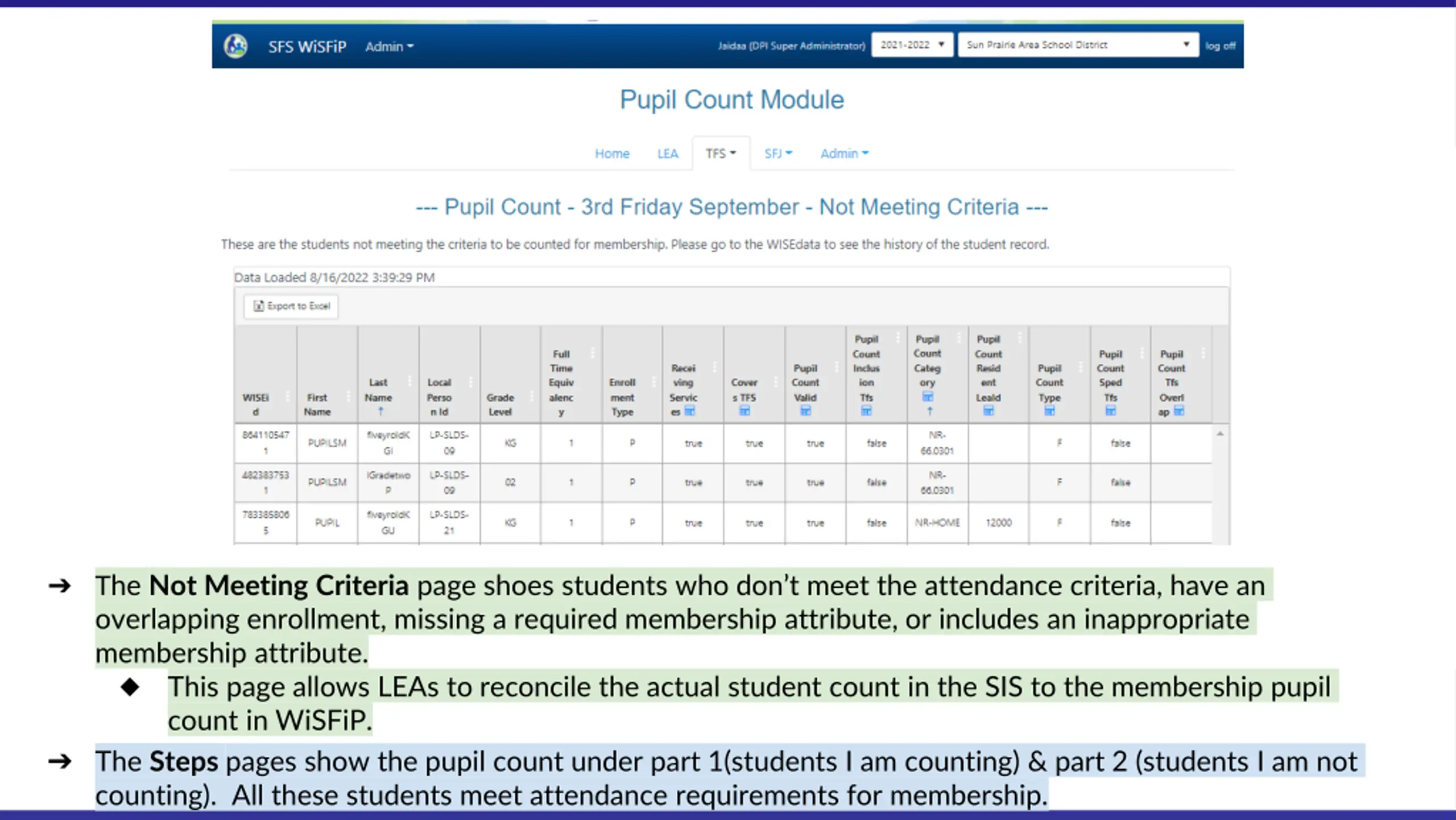This screenshot has height=820, width=1456.
Task: Click the SFS WiSFiP brand title
Action: [x=307, y=47]
